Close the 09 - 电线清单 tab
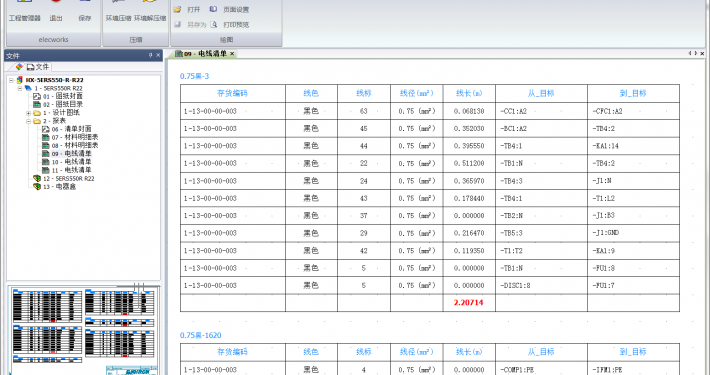 pyautogui.click(x=232, y=54)
